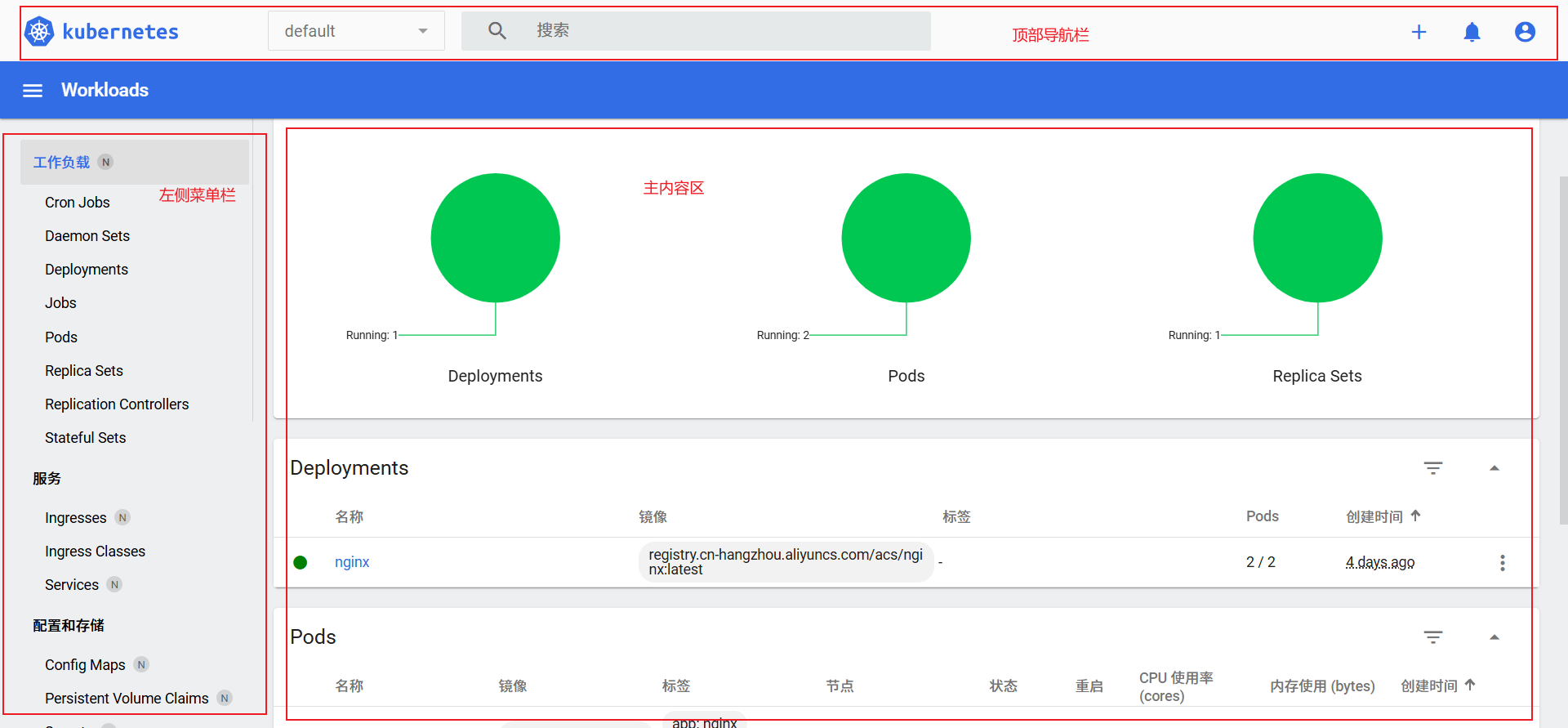Toggle the hamburger menu next to Workloads
This screenshot has width=1568, height=728.
[33, 91]
